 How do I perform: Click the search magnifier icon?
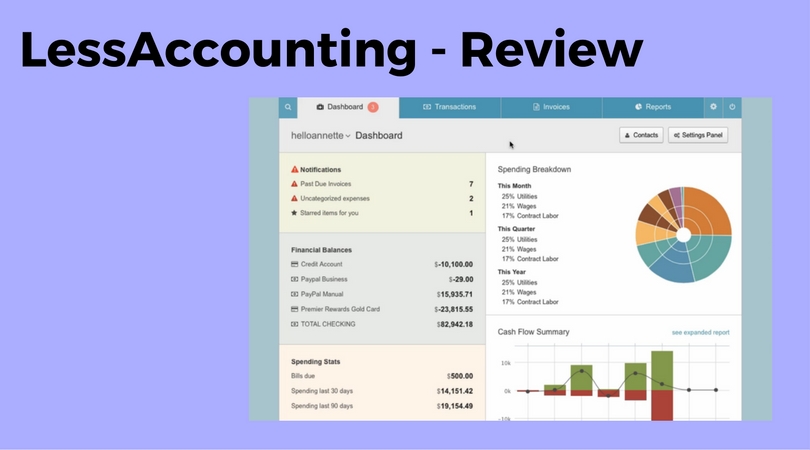(x=288, y=107)
